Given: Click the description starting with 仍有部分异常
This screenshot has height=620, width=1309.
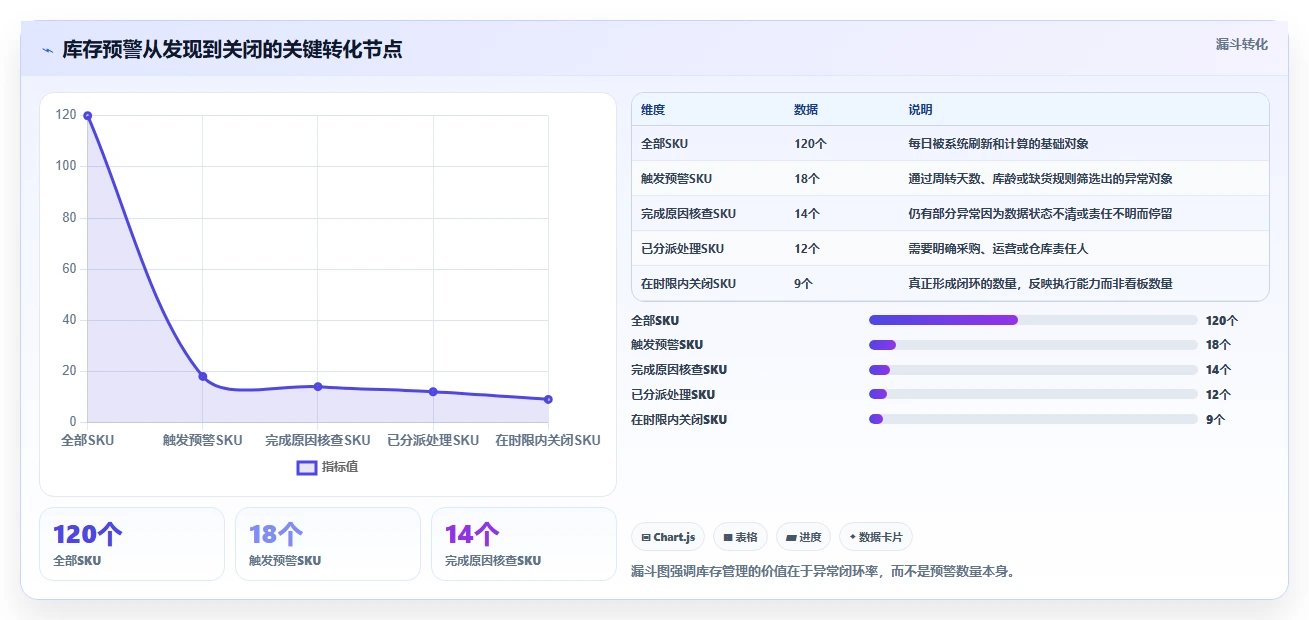Looking at the screenshot, I should [x=1040, y=214].
